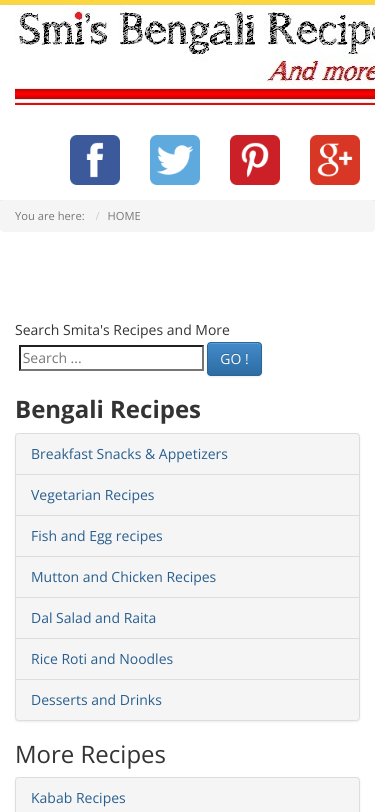Visit Desserts and Drinks category
Viewport: 375px width, 812px height.
point(188,700)
